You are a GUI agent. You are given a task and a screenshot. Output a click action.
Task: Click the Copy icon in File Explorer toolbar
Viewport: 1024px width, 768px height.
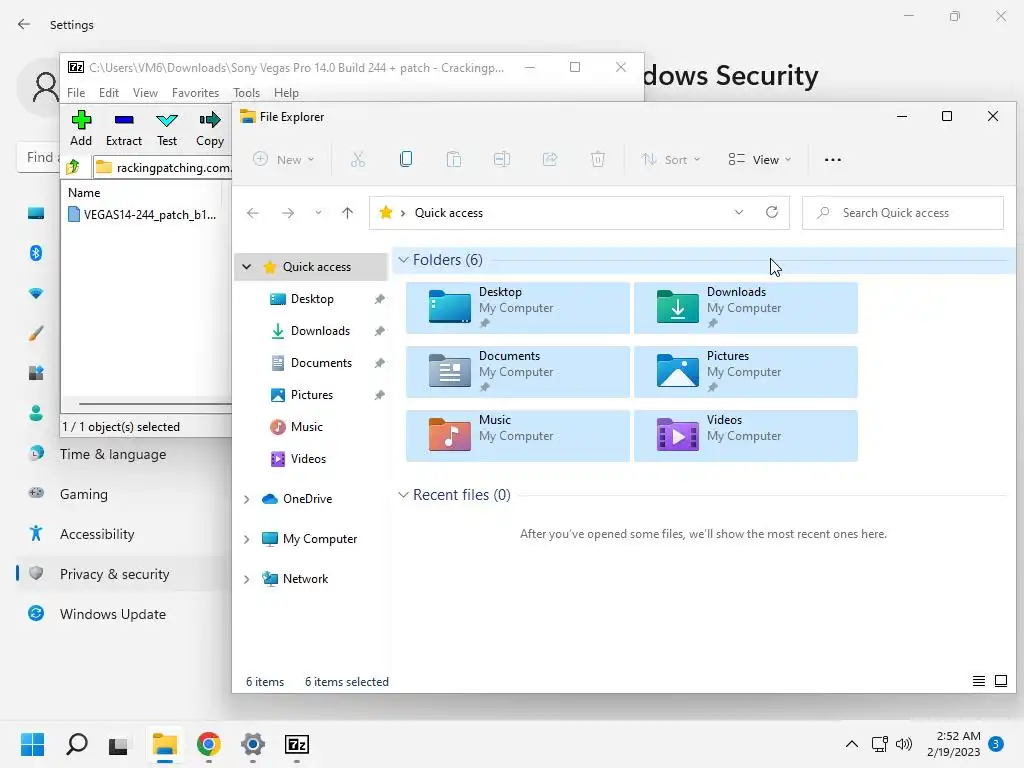[406, 159]
